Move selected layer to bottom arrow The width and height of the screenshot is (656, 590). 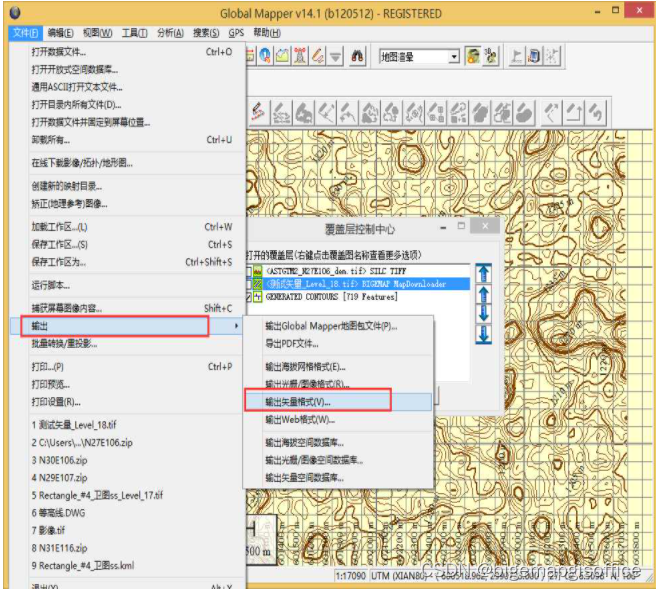[x=484, y=334]
